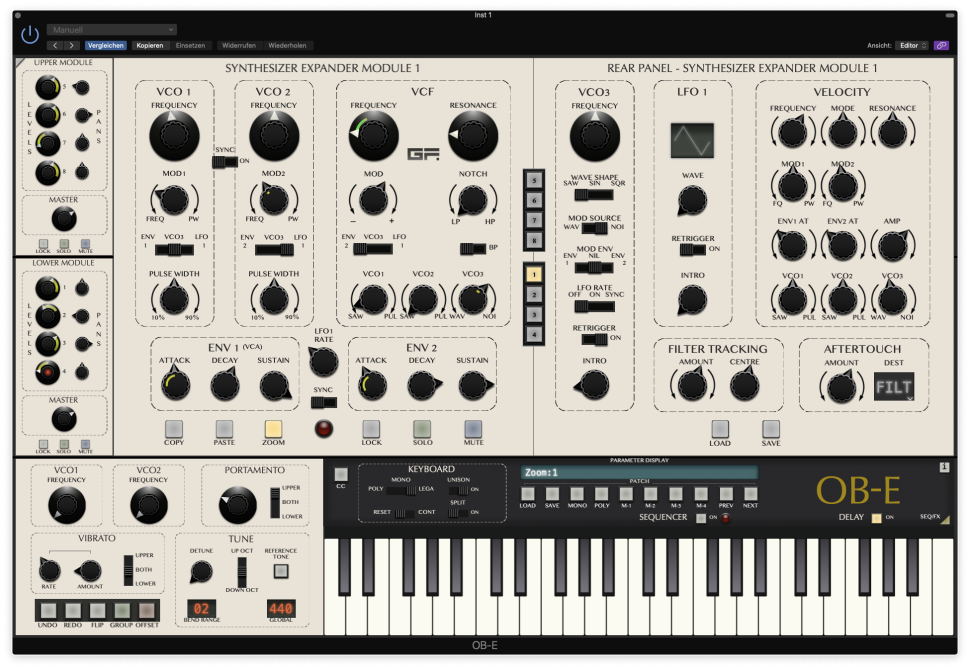
Task: Click the REDO button
Action: 72,611
